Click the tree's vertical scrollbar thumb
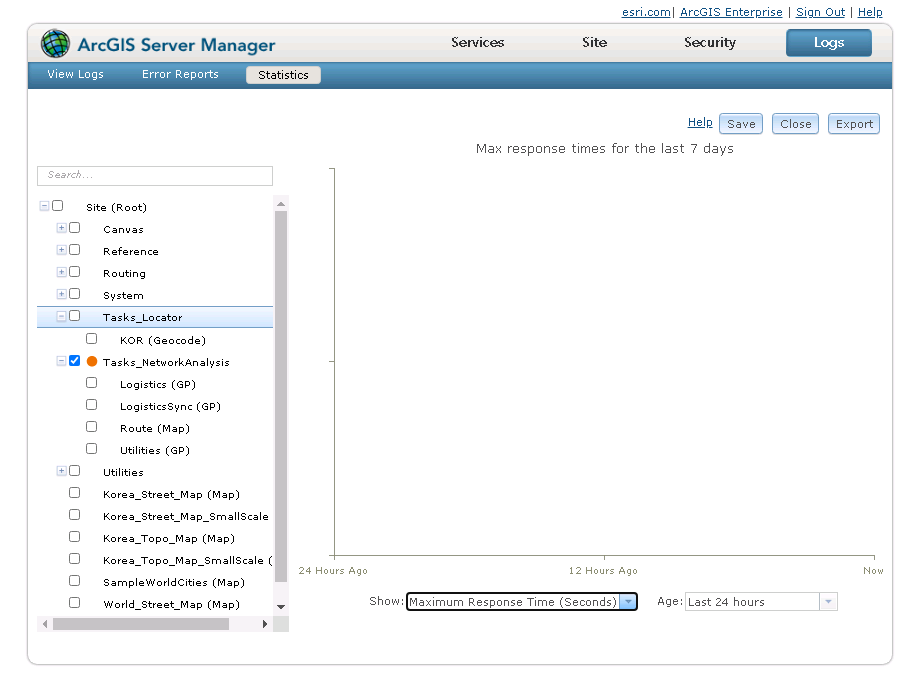Image resolution: width=919 pixels, height=675 pixels. (x=281, y=396)
